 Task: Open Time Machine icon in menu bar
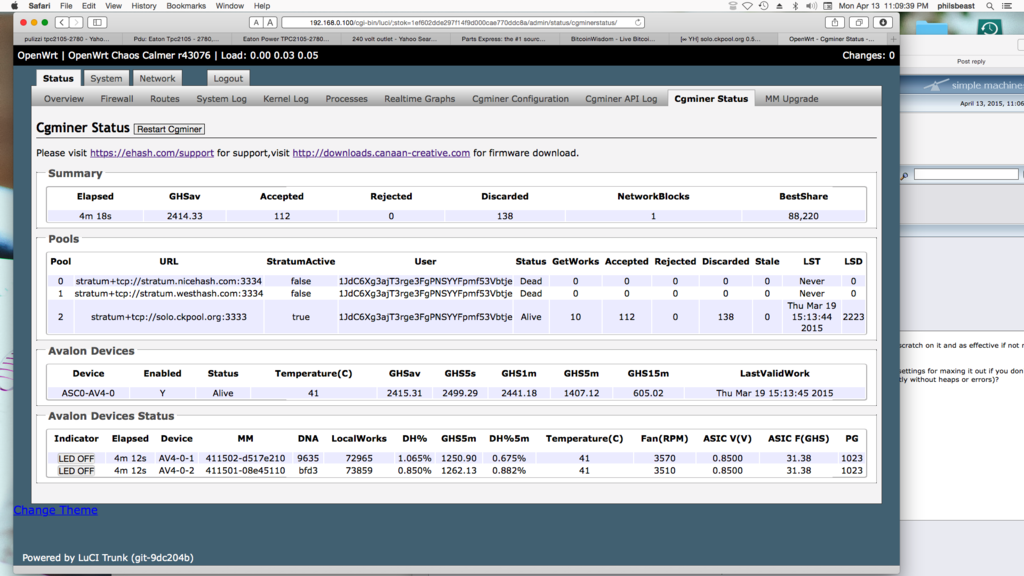(763, 6)
